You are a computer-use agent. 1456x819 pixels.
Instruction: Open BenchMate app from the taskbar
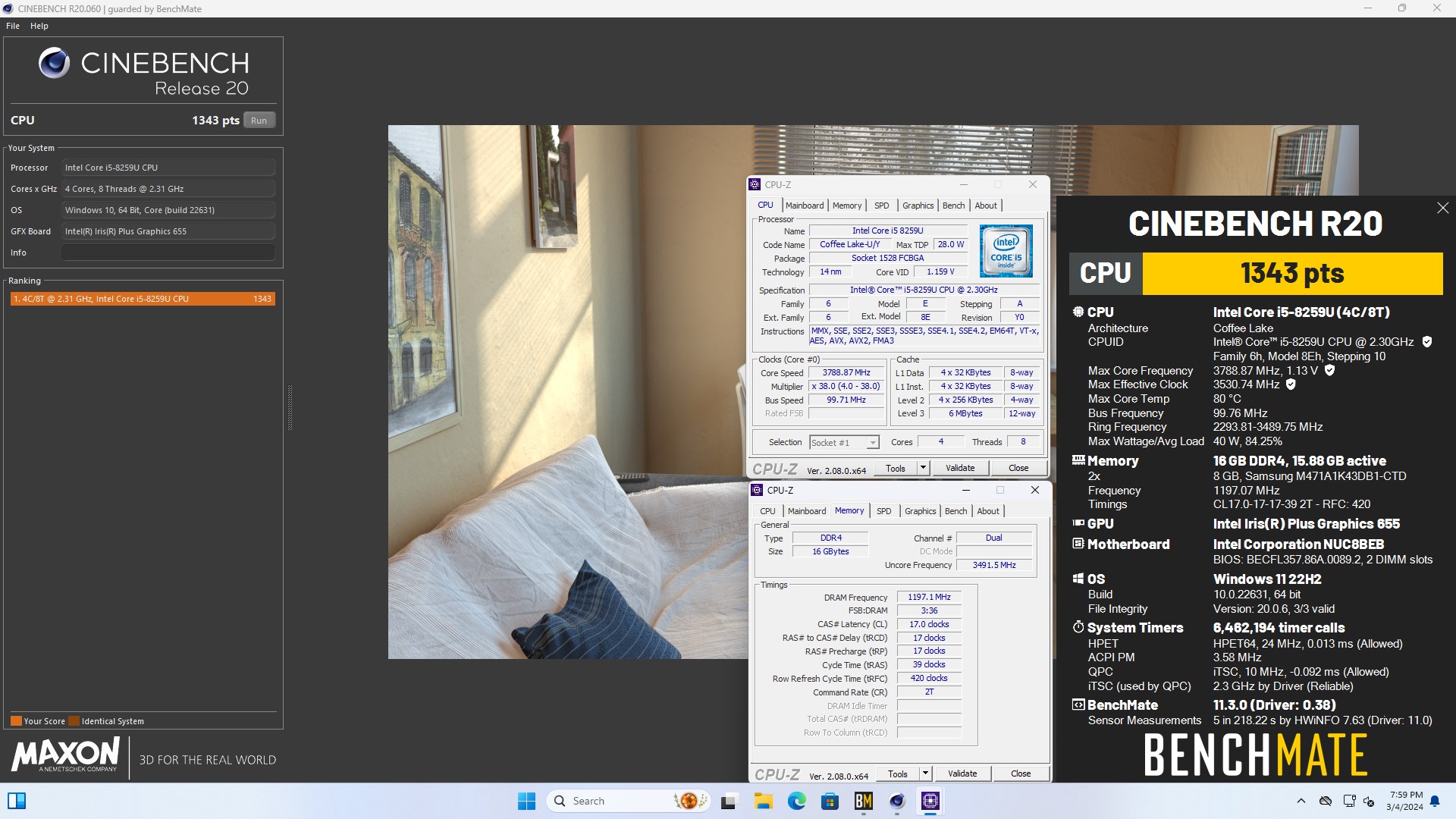point(863,801)
